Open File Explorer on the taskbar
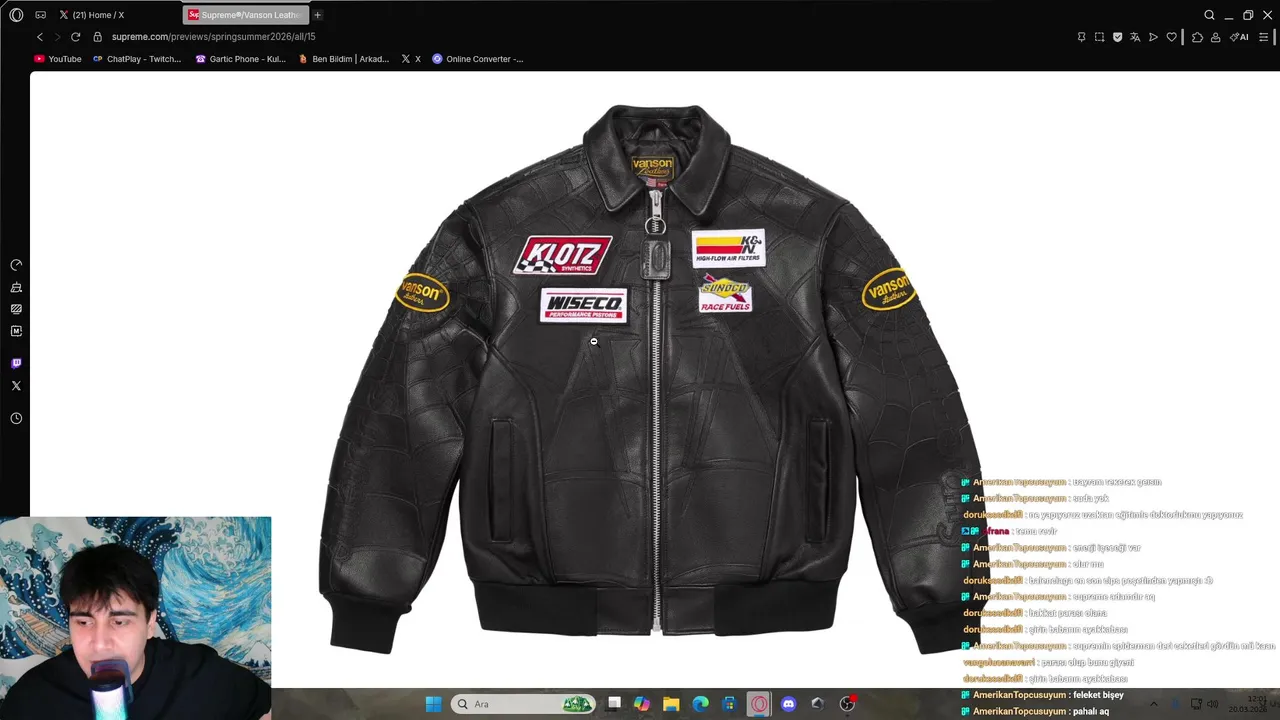Viewport: 1280px width, 720px height. (x=671, y=704)
